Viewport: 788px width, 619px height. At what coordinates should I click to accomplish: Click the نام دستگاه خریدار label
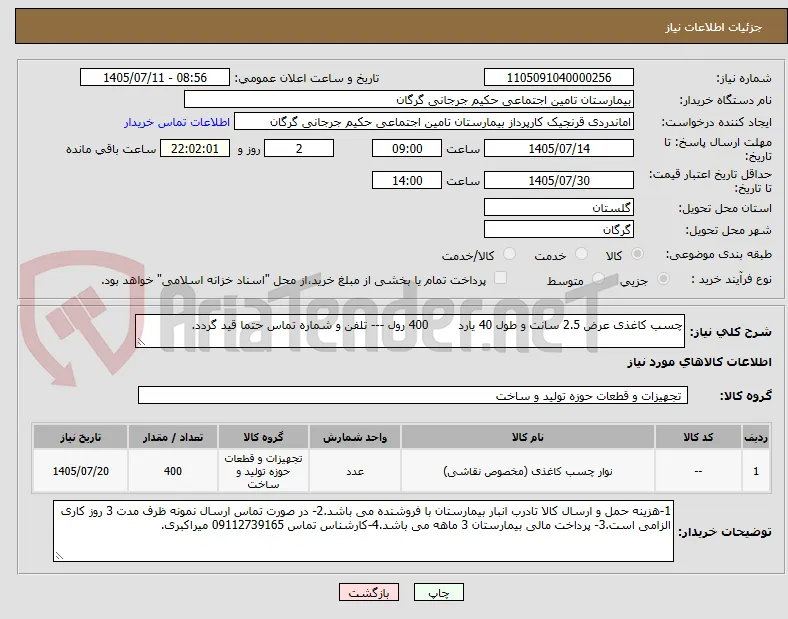[726, 100]
